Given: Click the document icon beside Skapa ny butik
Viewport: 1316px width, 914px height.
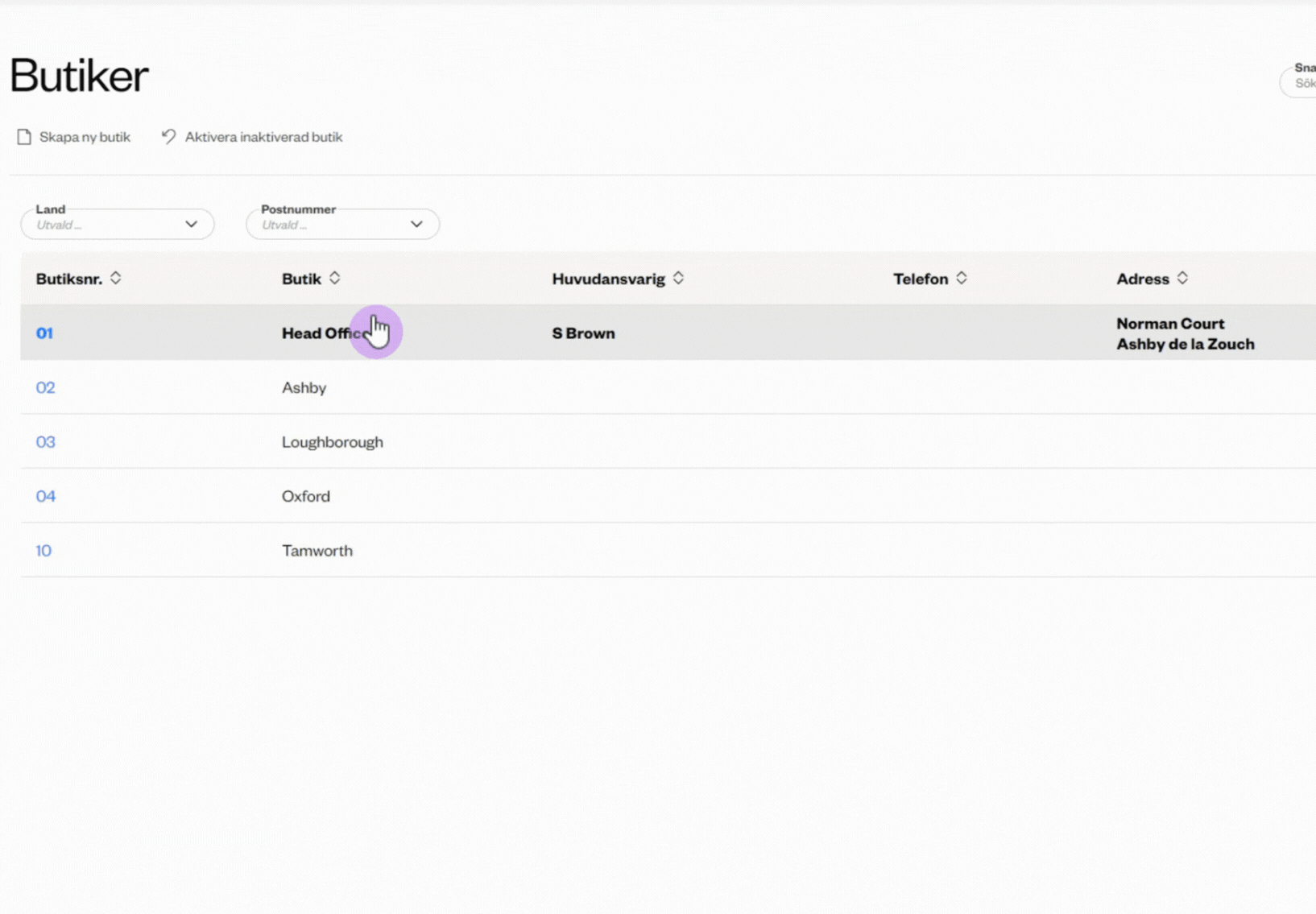Looking at the screenshot, I should [23, 136].
